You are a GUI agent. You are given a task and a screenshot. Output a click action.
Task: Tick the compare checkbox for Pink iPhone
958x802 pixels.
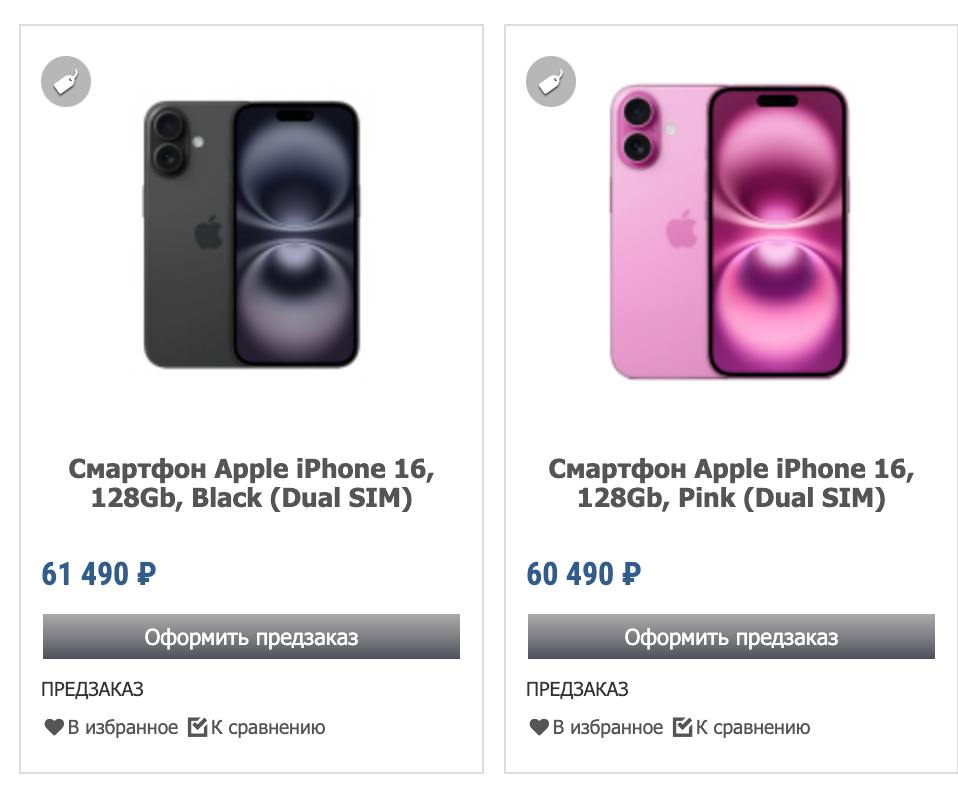click(x=683, y=727)
